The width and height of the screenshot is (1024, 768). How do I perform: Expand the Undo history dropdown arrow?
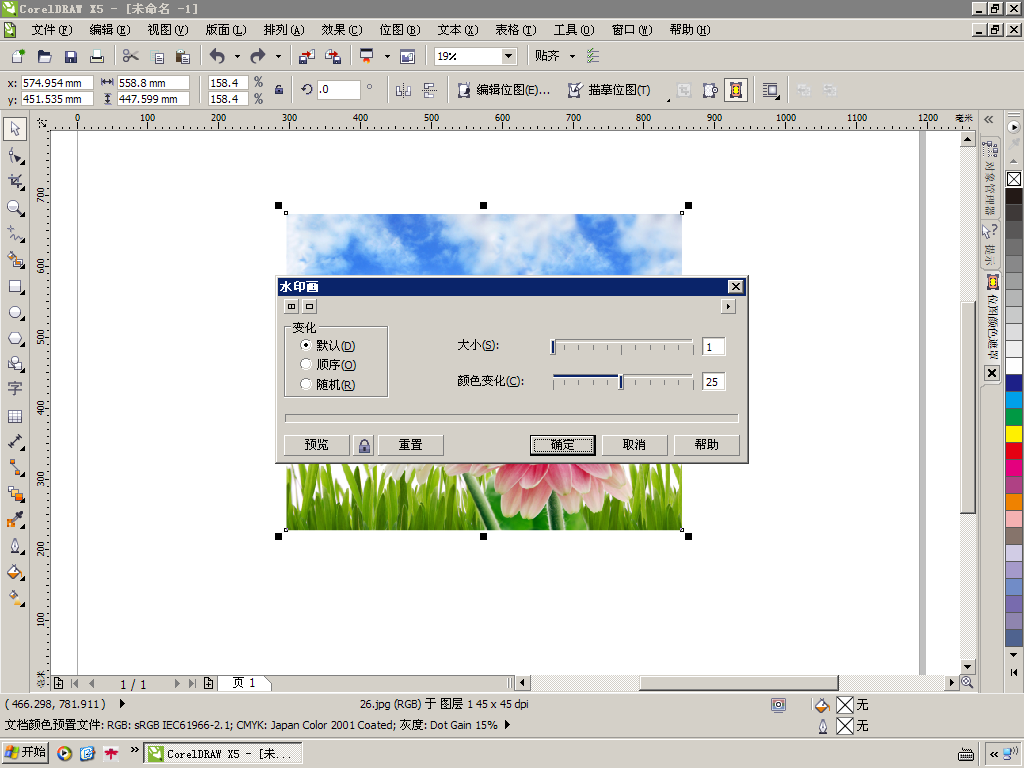tap(237, 56)
